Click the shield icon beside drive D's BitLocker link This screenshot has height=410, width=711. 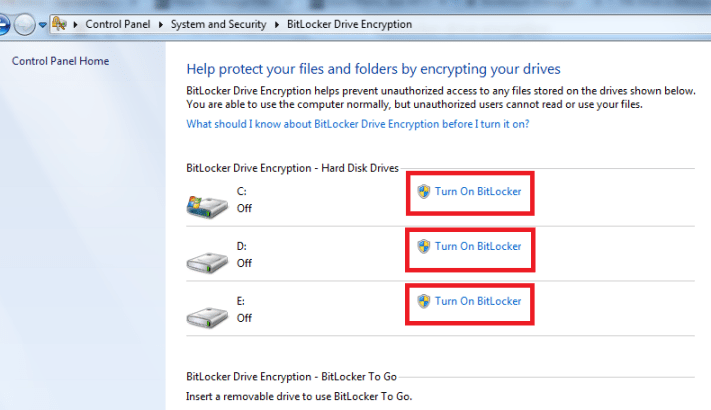click(x=423, y=246)
